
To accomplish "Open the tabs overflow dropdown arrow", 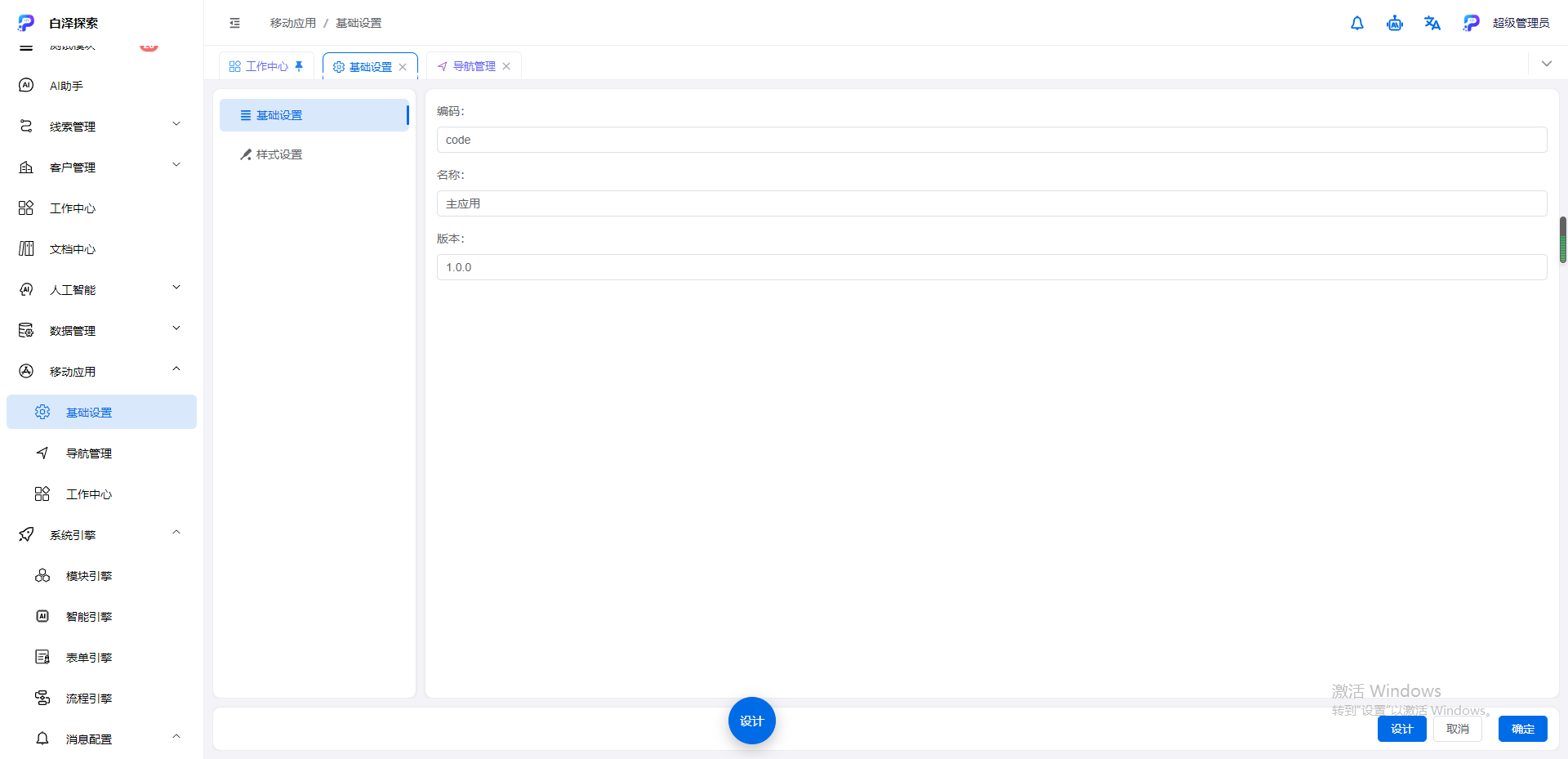I will tap(1546, 64).
